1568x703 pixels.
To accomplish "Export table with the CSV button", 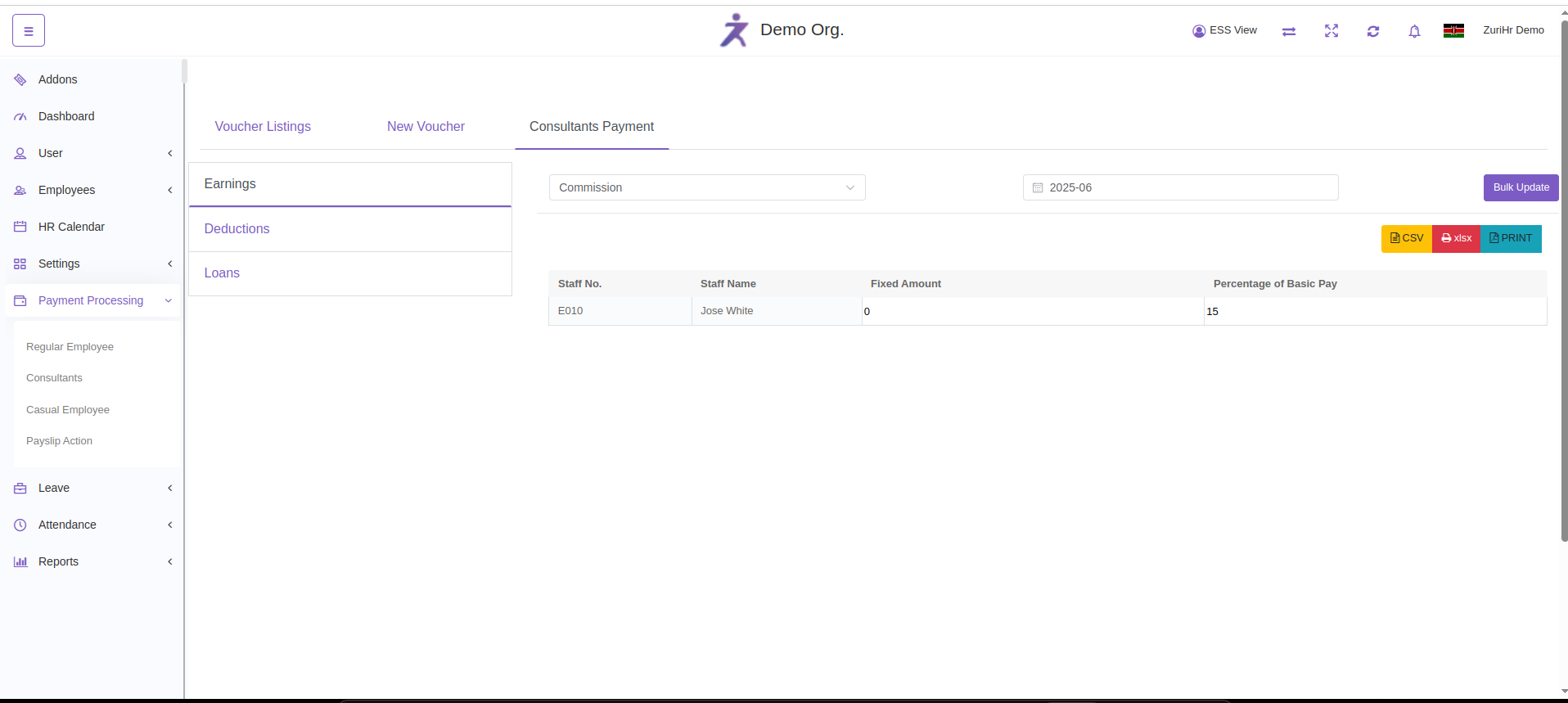I will coord(1406,238).
